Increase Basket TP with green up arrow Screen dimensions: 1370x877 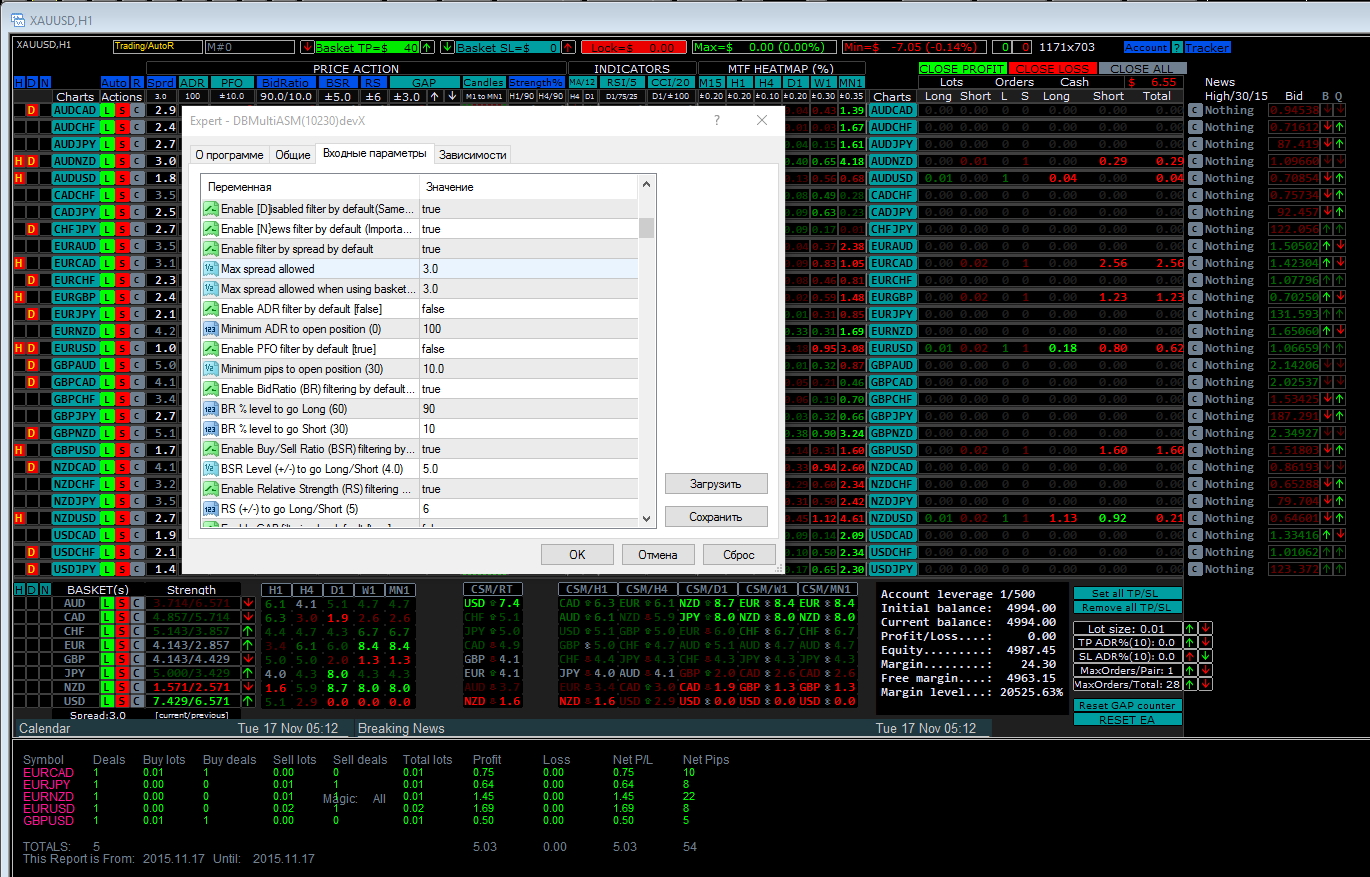point(427,47)
